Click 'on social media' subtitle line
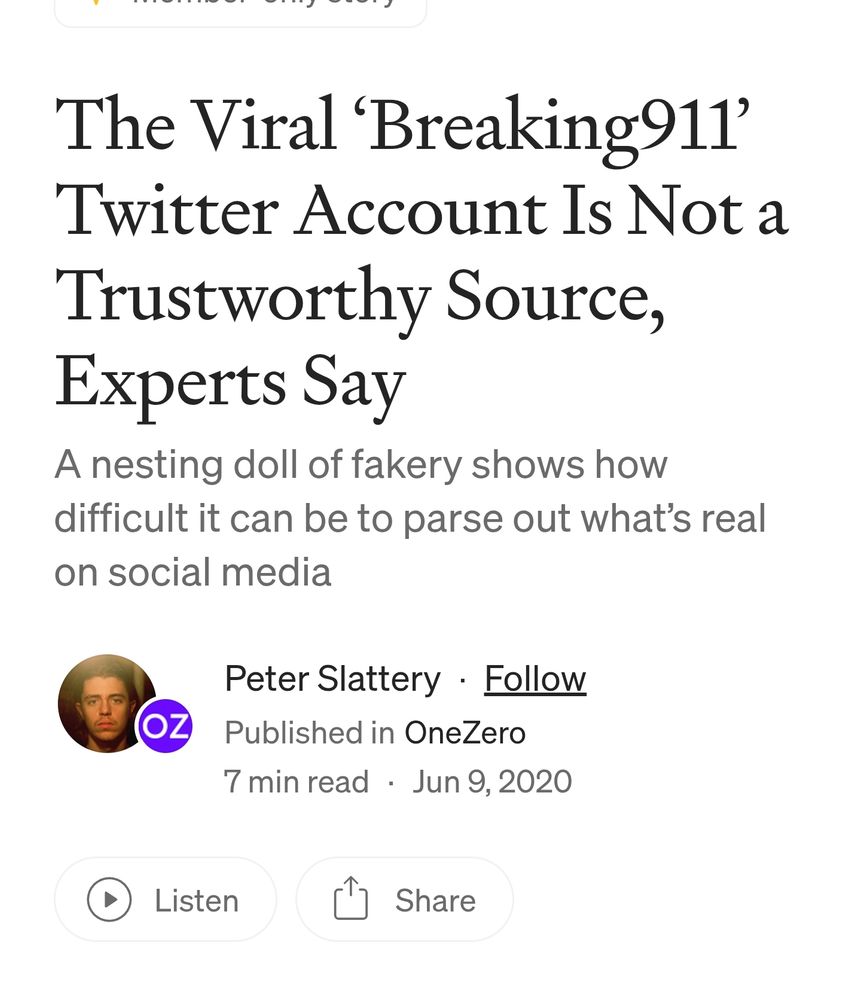 point(192,572)
